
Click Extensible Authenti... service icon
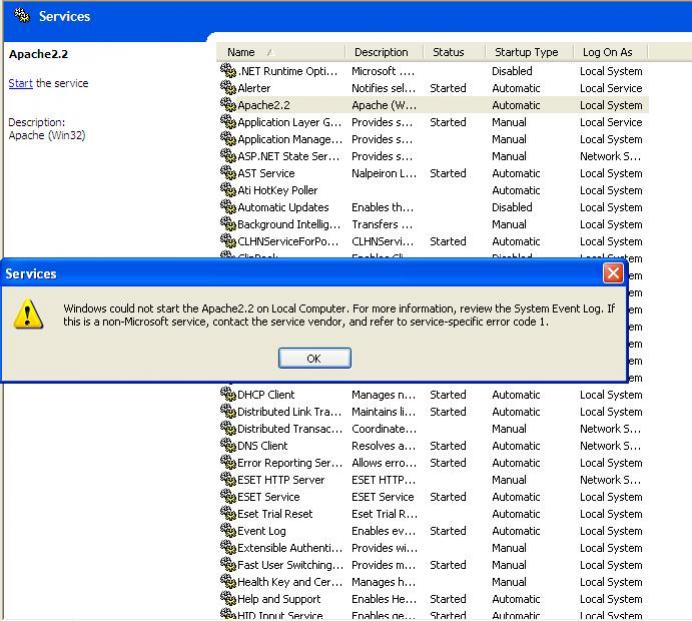pos(228,547)
